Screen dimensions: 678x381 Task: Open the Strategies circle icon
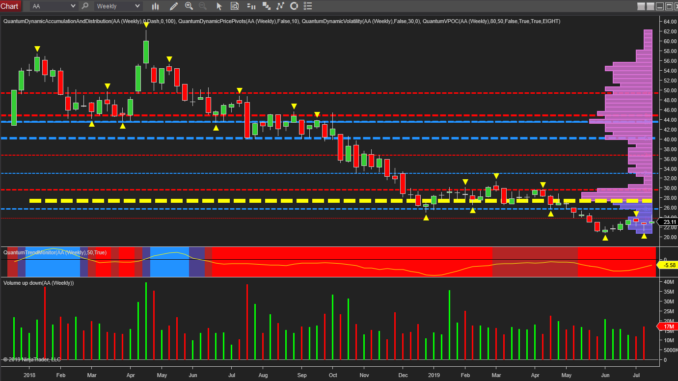[294, 6]
